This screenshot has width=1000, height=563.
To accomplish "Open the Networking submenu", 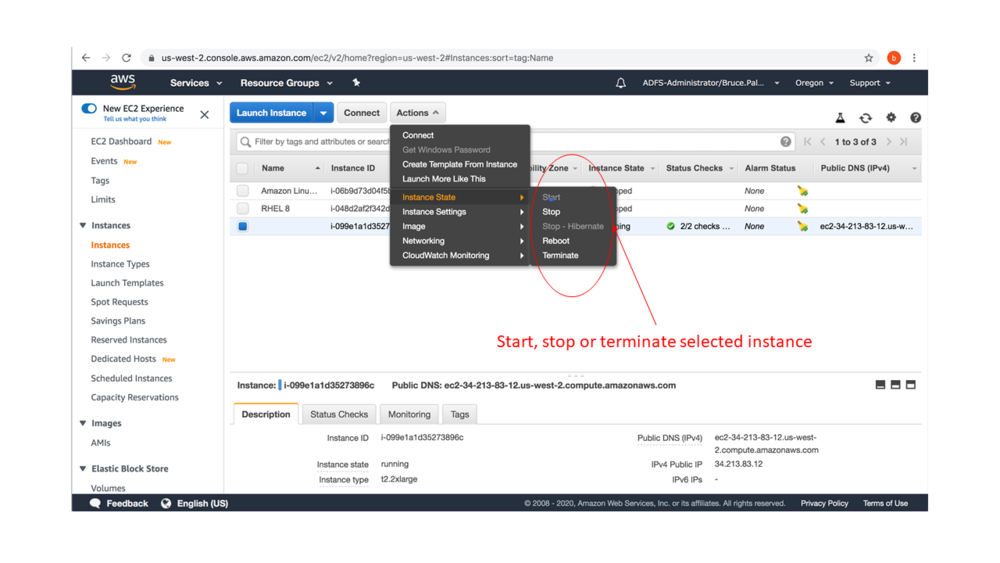I will [460, 241].
